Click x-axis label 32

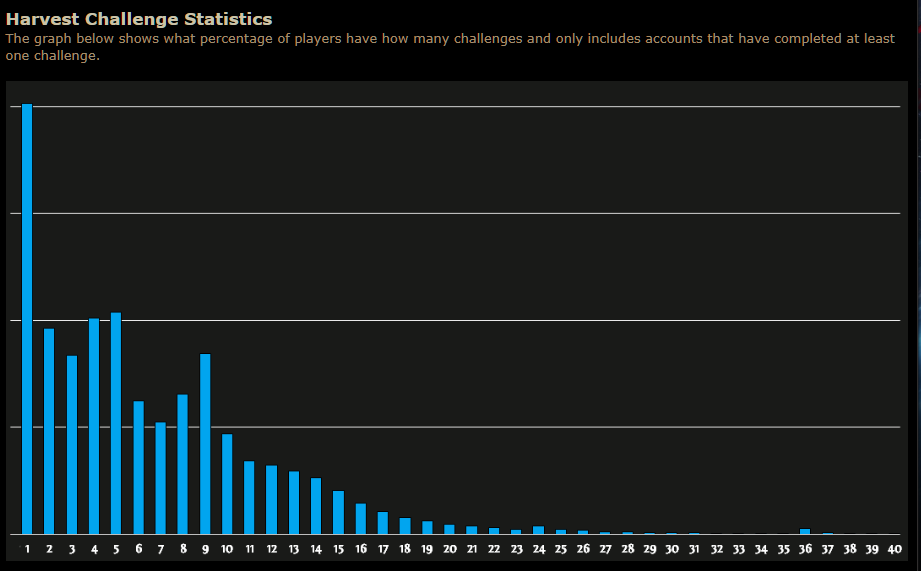point(717,549)
